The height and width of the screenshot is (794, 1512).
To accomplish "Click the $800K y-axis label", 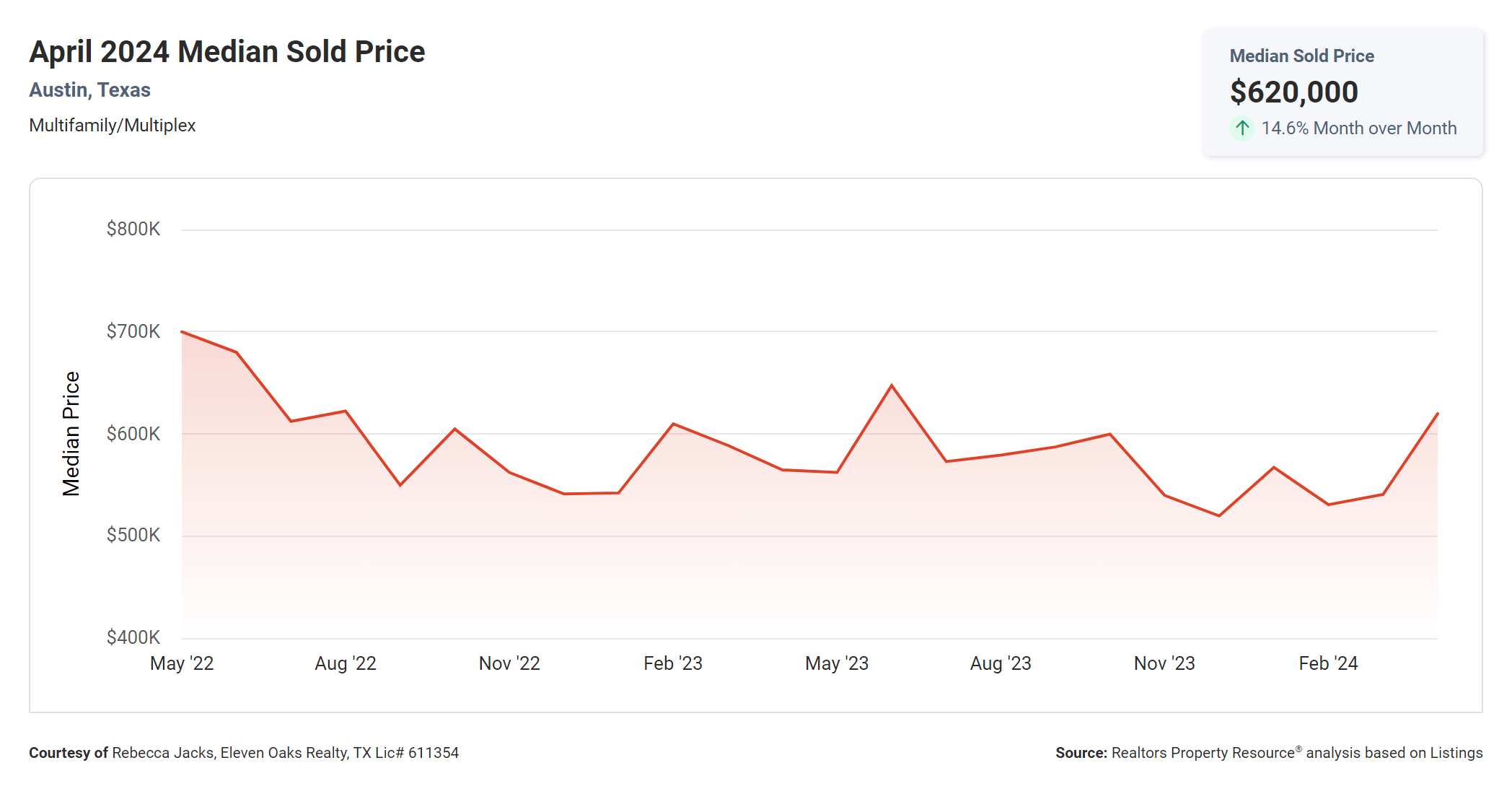I will [133, 229].
